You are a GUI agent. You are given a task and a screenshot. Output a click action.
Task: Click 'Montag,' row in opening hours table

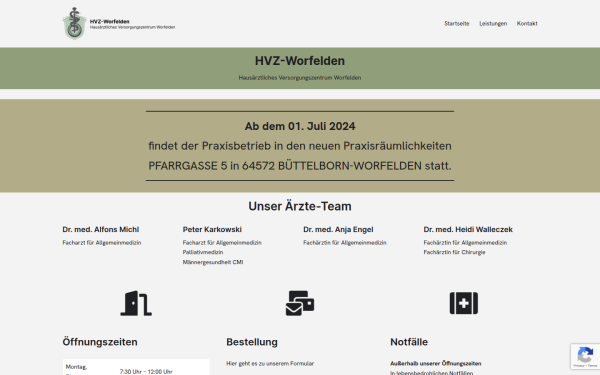pyautogui.click(x=77, y=367)
